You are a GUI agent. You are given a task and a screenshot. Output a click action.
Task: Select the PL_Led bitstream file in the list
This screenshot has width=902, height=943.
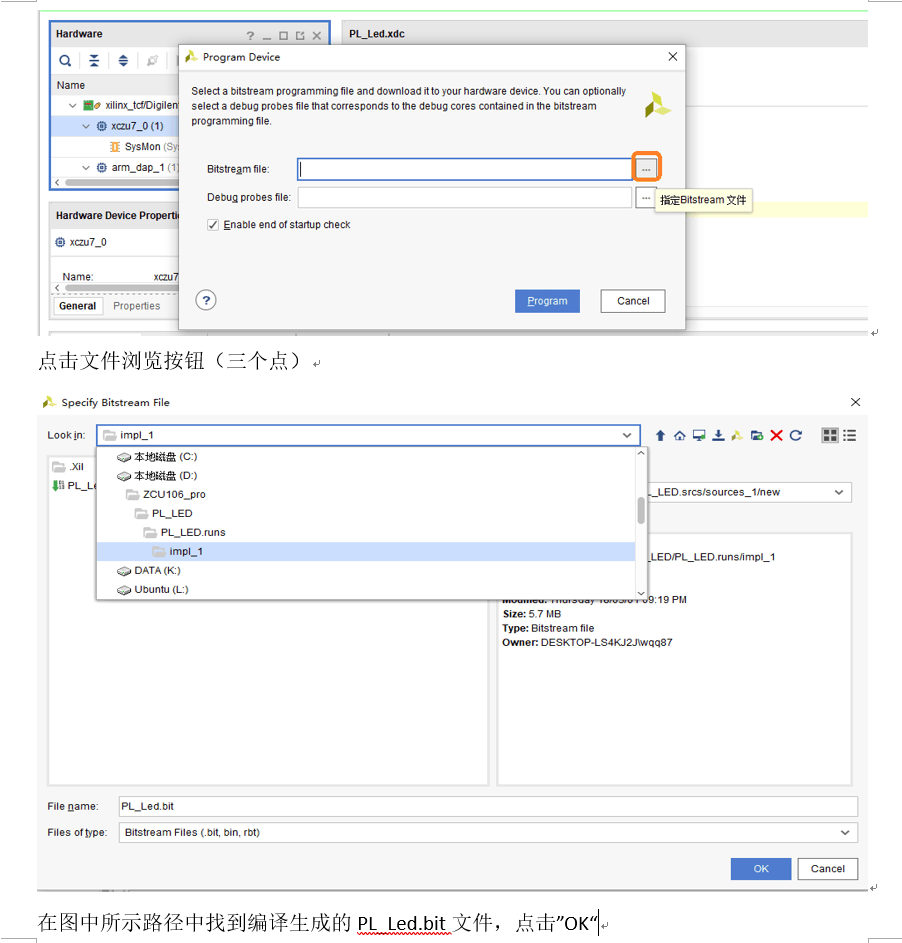pyautogui.click(x=74, y=485)
